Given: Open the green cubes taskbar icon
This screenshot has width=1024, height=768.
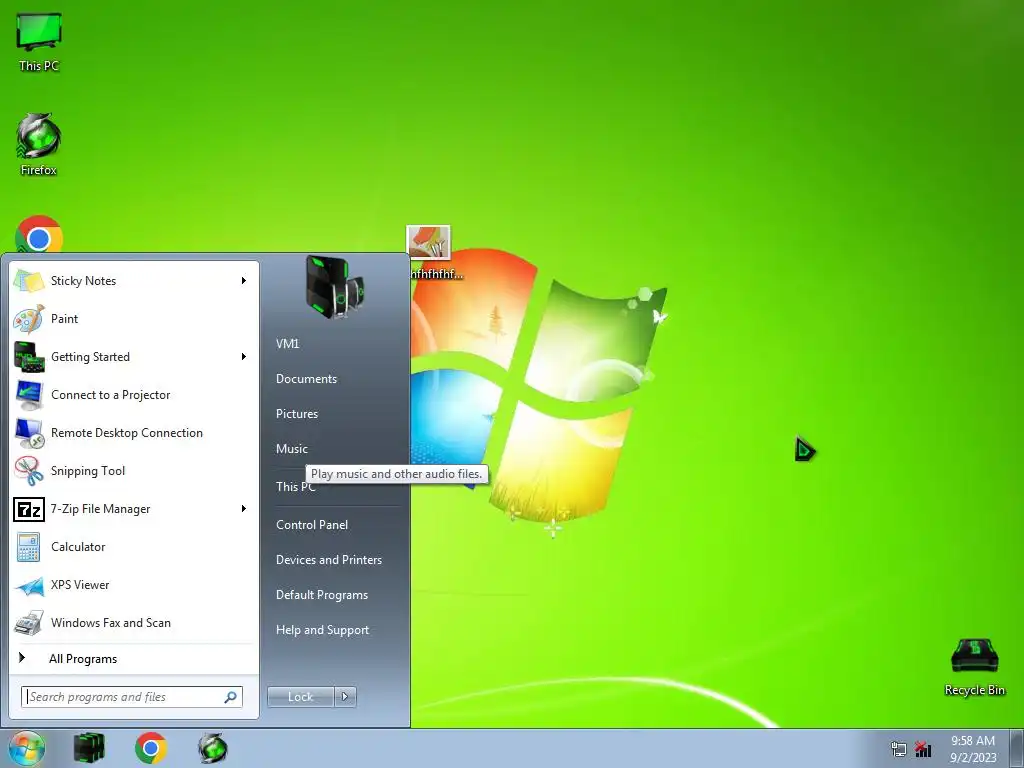Looking at the screenshot, I should (x=89, y=748).
